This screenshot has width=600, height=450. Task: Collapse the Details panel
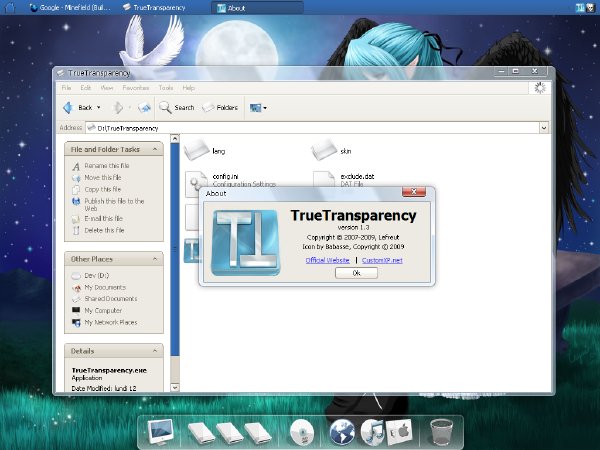tap(155, 351)
